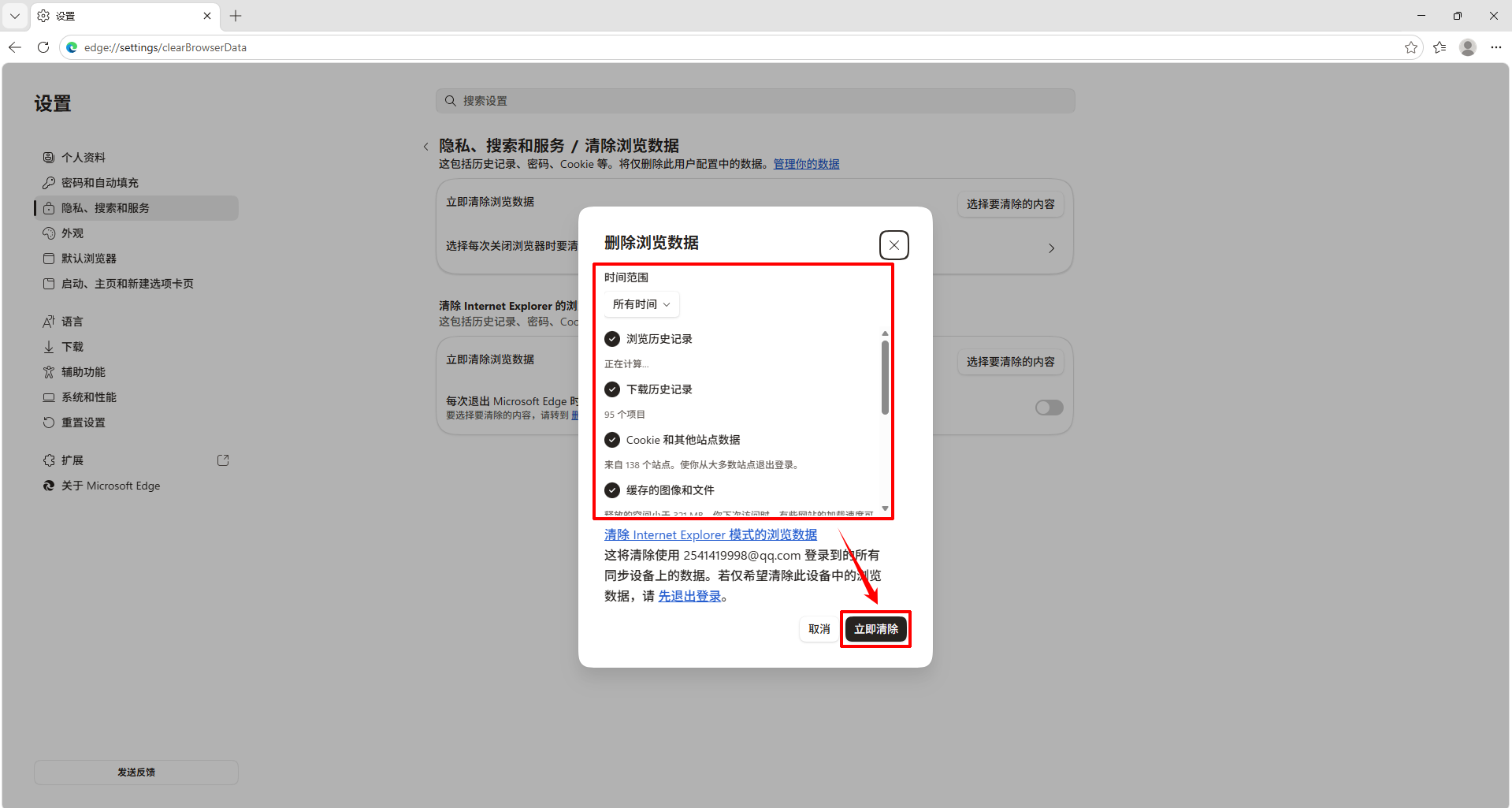Click the Internet Explorer 选择要清除的内容 button
This screenshot has height=808, width=1512.
(1010, 362)
